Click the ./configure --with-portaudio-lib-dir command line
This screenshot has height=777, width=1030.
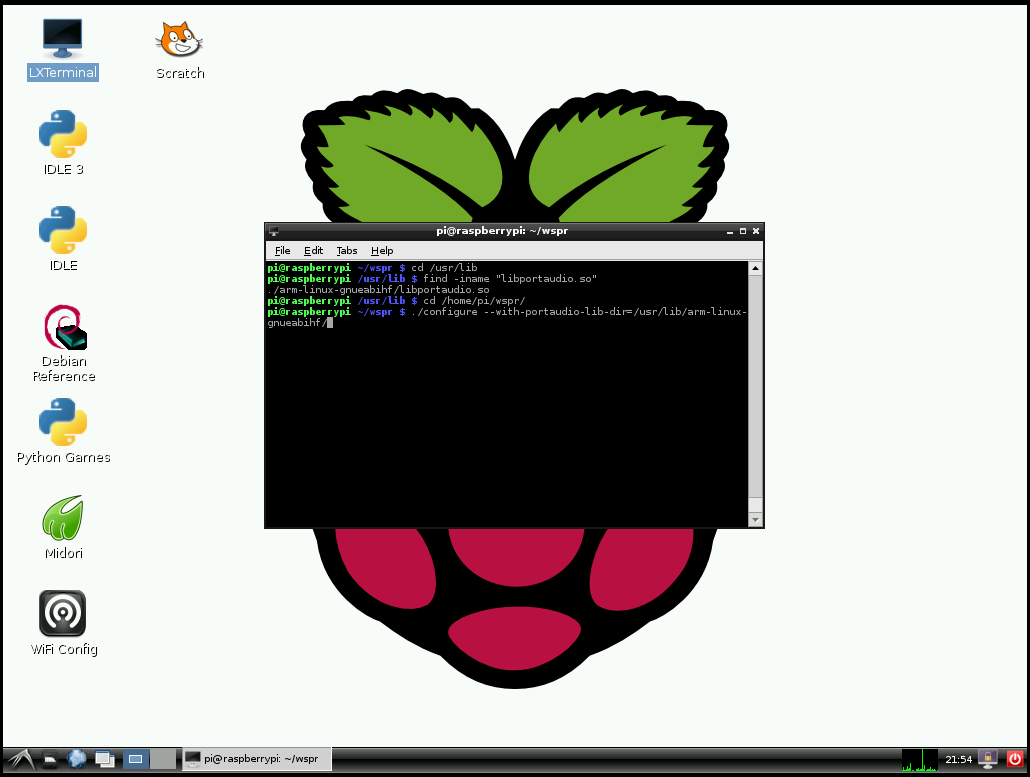pos(507,317)
